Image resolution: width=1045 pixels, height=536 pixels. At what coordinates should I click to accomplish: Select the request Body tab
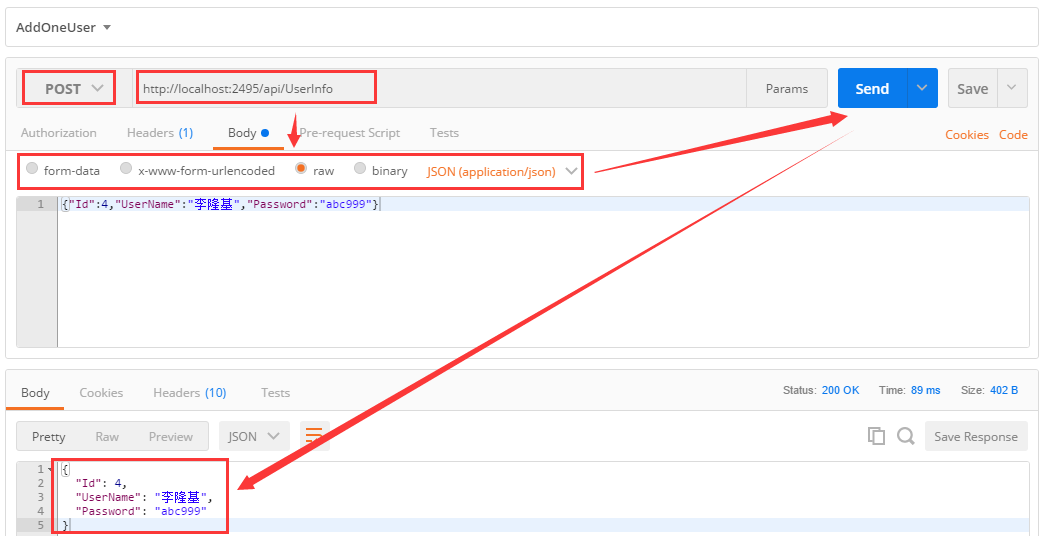click(248, 133)
